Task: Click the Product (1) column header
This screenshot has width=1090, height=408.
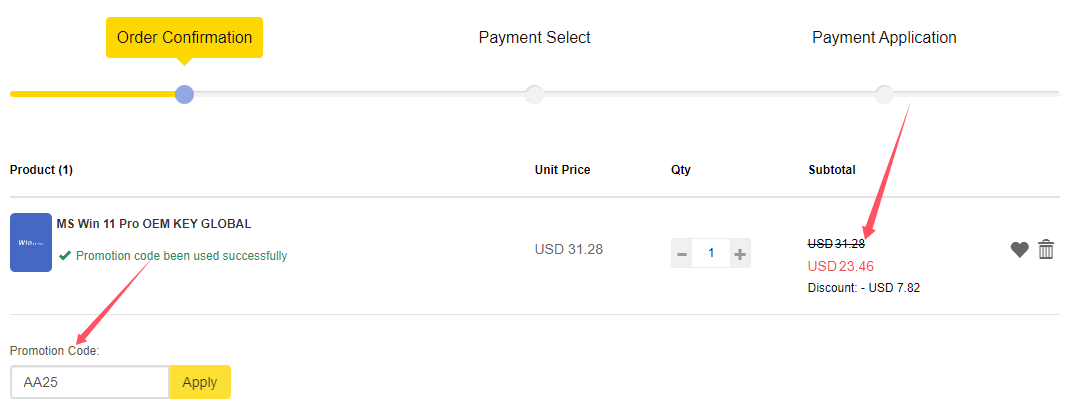Action: coord(41,170)
